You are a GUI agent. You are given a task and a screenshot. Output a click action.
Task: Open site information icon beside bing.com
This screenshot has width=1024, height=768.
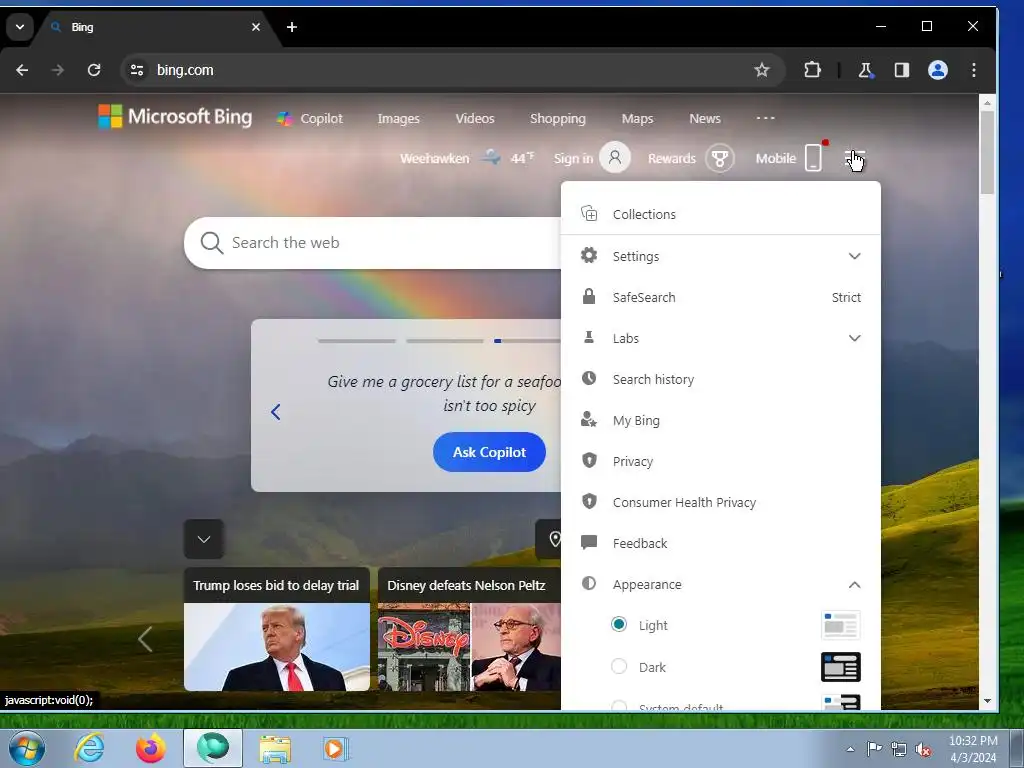136,70
